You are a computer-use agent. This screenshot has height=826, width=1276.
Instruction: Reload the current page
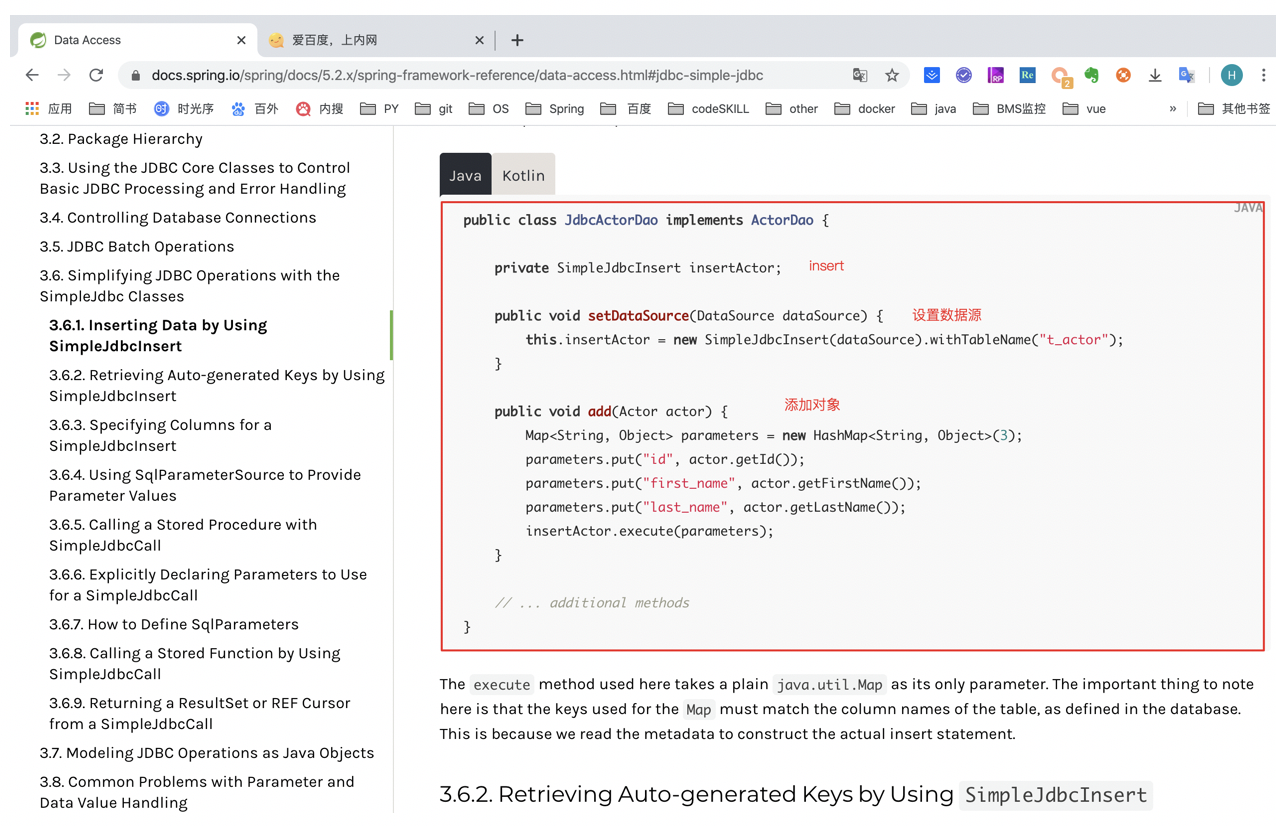96,75
